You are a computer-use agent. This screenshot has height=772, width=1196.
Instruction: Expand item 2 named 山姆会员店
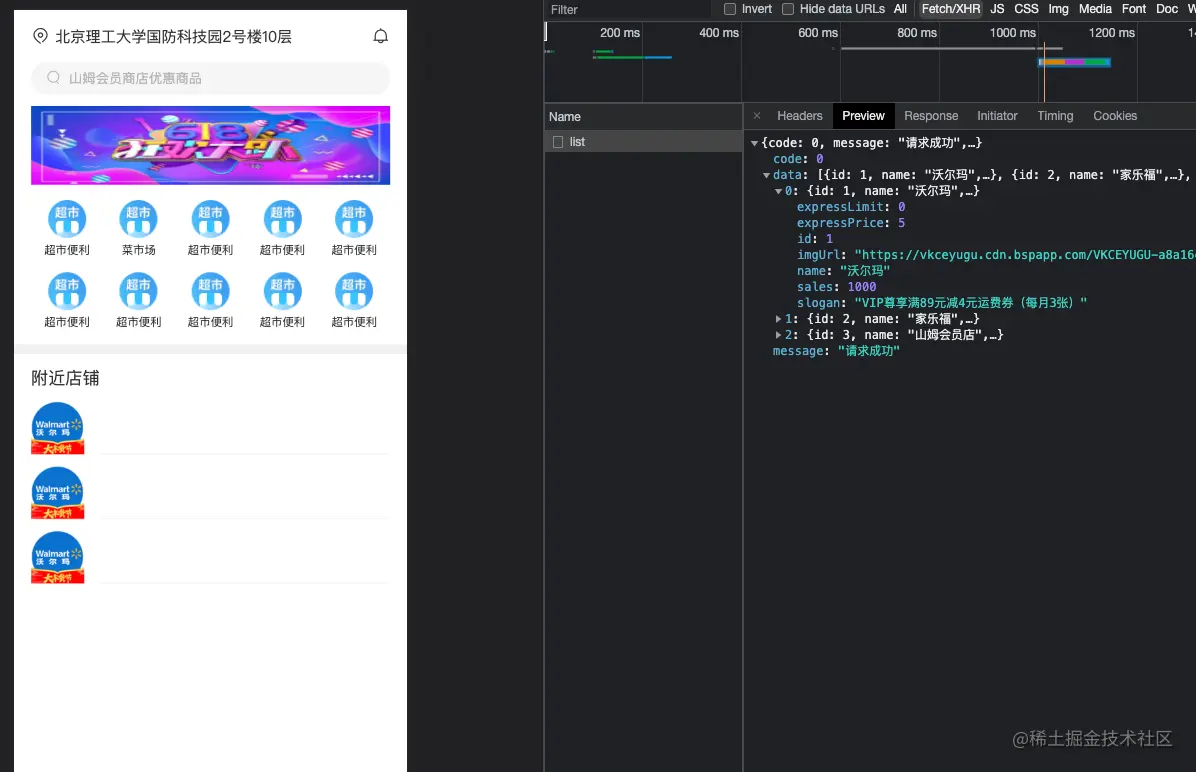coord(778,335)
